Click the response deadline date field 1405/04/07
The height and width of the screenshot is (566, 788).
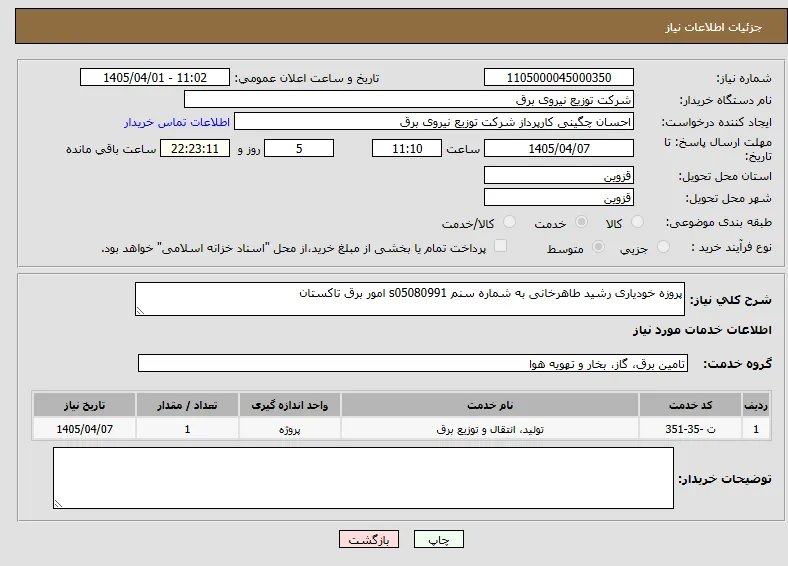(x=559, y=148)
